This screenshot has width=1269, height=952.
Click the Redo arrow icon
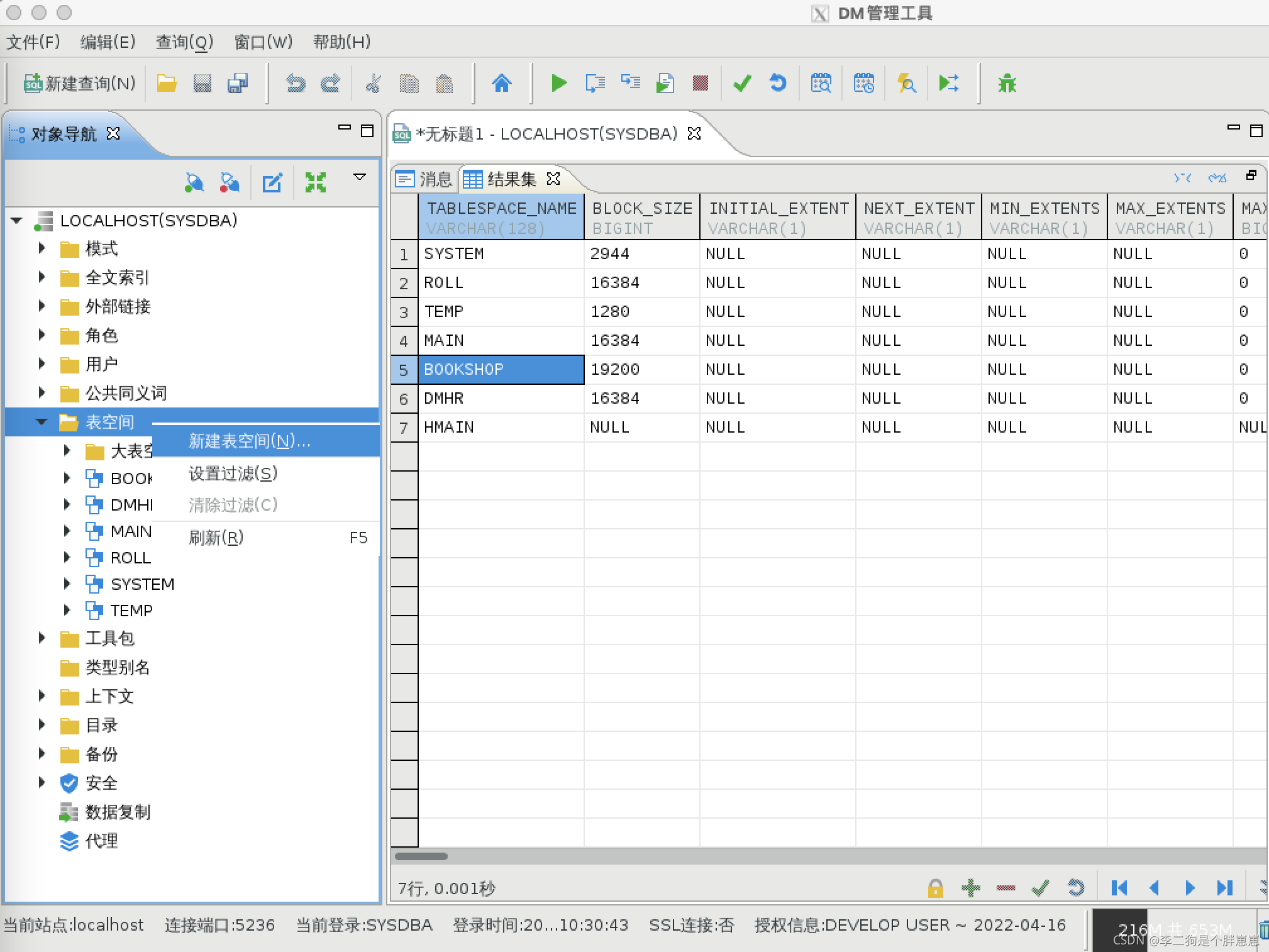(330, 83)
